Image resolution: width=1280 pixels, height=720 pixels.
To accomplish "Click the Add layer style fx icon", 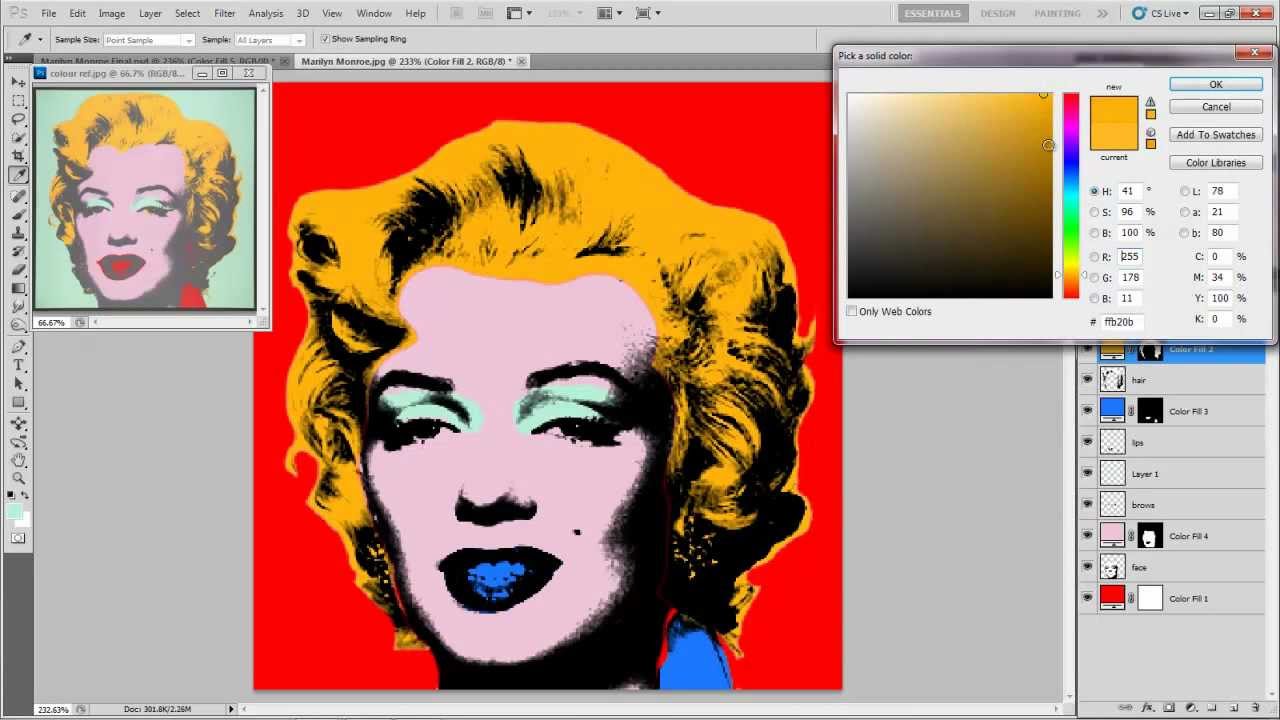I will [1149, 707].
